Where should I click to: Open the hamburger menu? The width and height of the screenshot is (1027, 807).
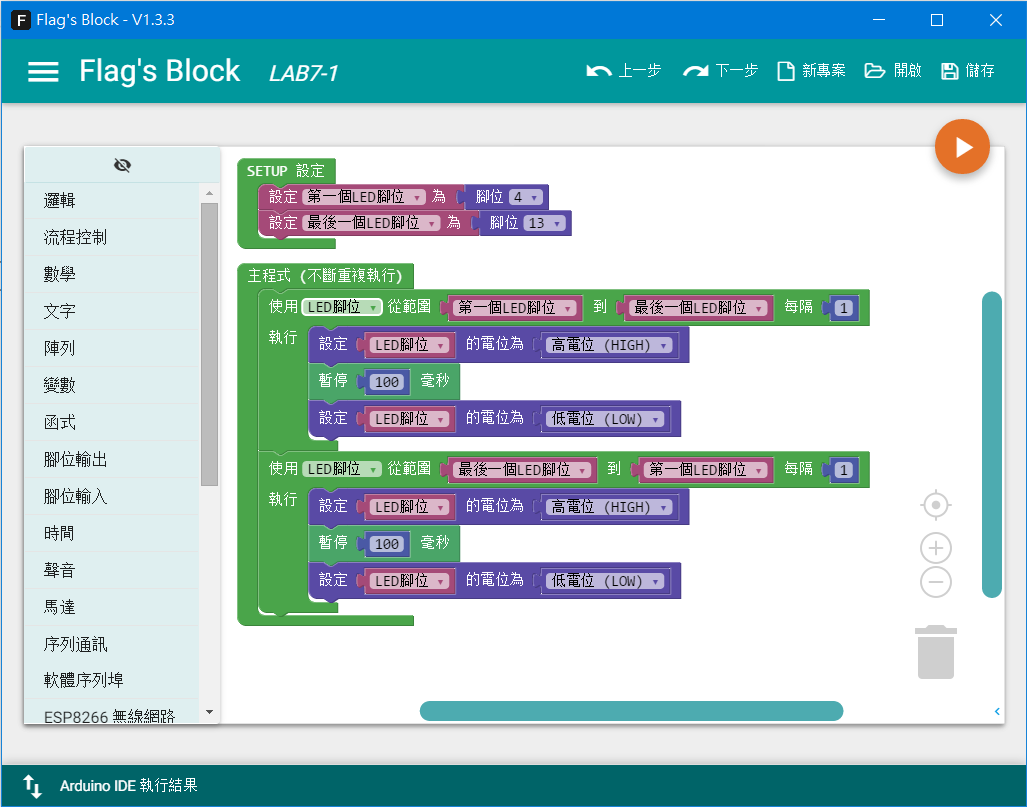pyautogui.click(x=43, y=70)
